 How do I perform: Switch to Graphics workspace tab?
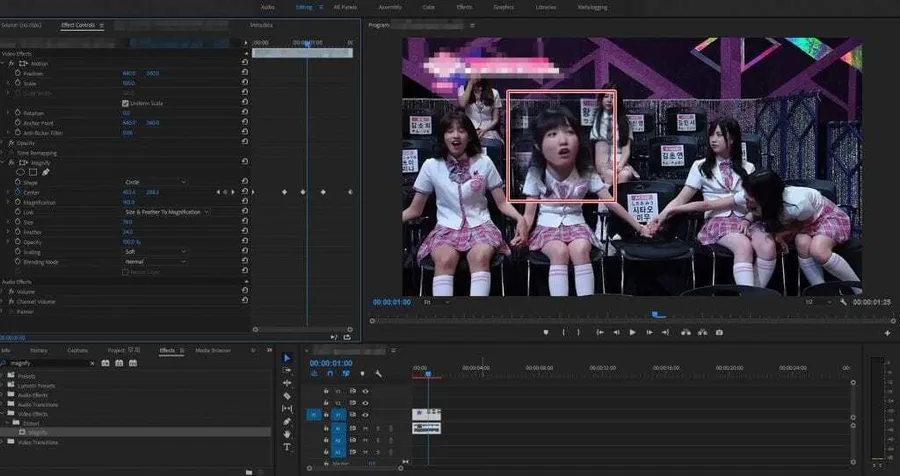[503, 7]
